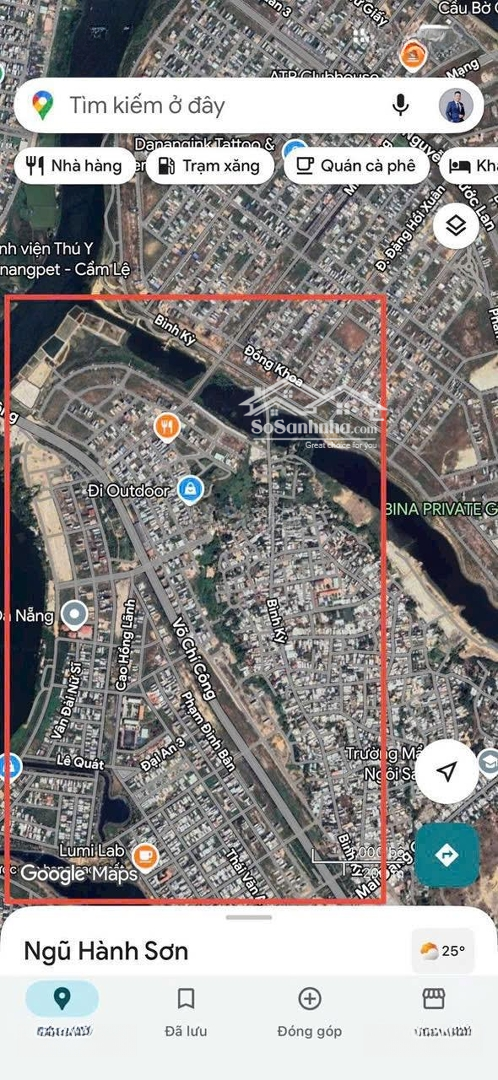The image size is (498, 1080).
Task: Tap the grey location pin near Đà Nẵng
Action: (74, 613)
